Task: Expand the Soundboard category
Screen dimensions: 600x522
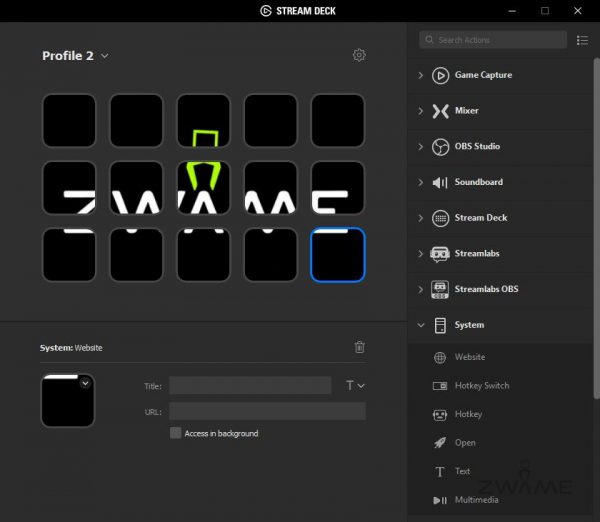Action: [421, 182]
